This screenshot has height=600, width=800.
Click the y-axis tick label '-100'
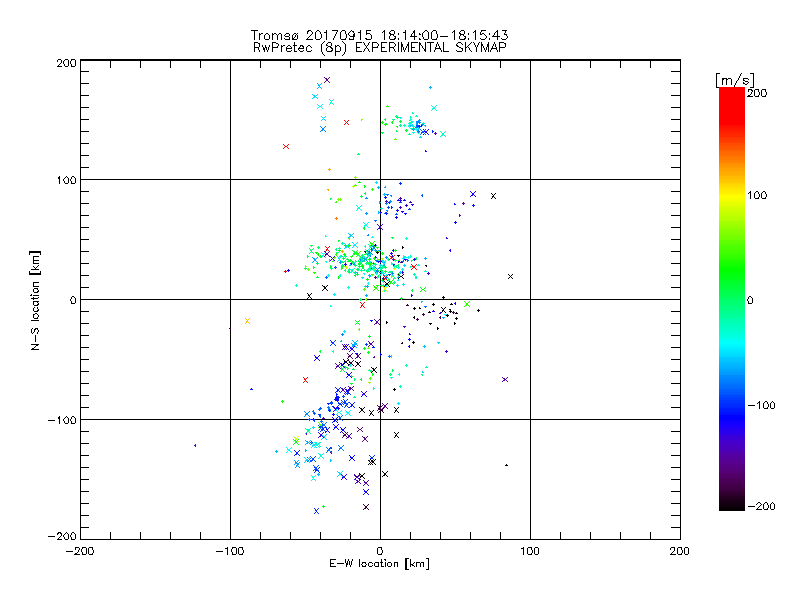pos(62,420)
